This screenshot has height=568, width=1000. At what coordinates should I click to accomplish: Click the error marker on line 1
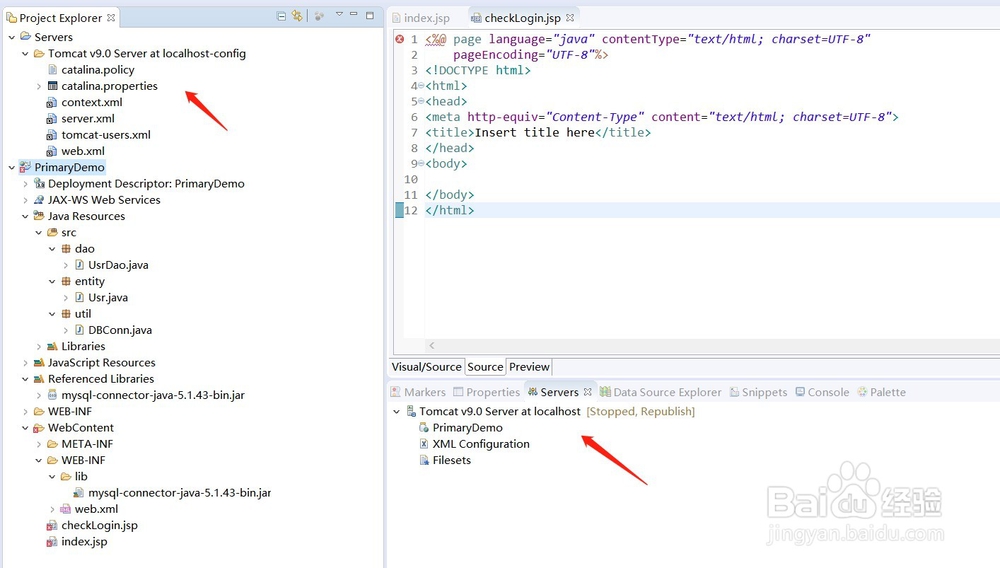point(399,39)
